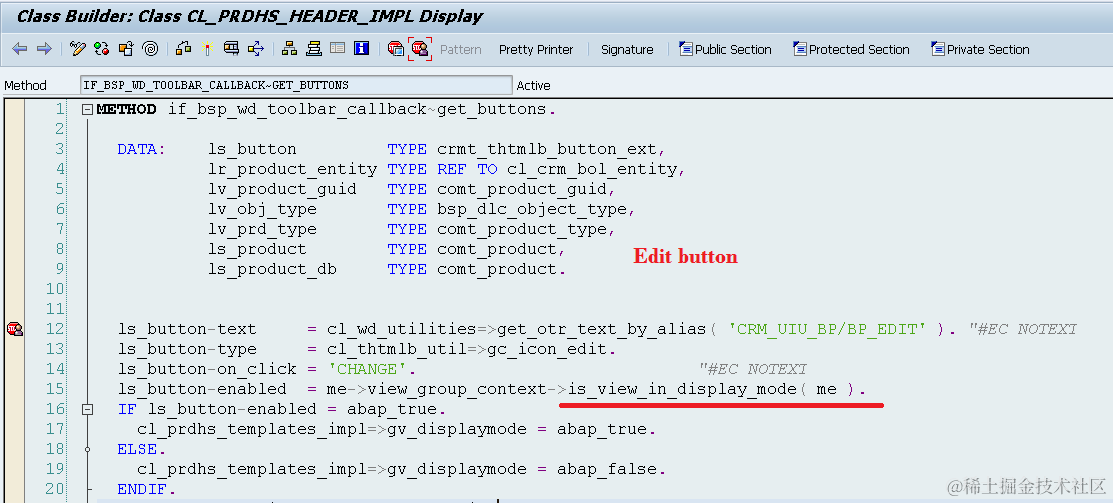Go forward with the right arrow icon
The height and width of the screenshot is (503, 1113).
(x=44, y=49)
